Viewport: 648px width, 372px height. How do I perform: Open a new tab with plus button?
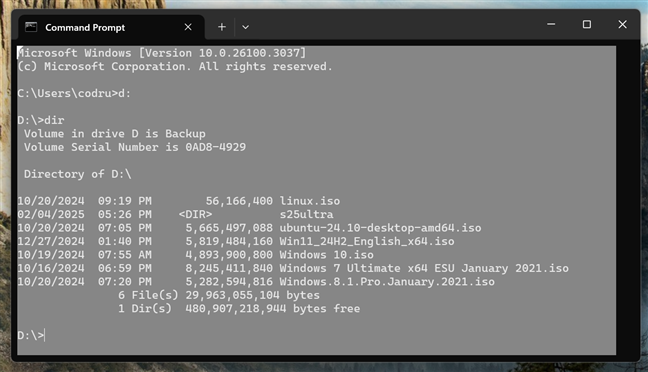tap(222, 27)
